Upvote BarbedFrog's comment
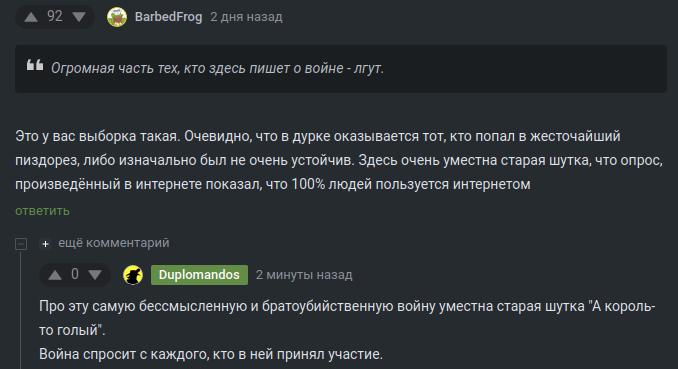Viewport: 678px width, 369px height. [x=31, y=17]
